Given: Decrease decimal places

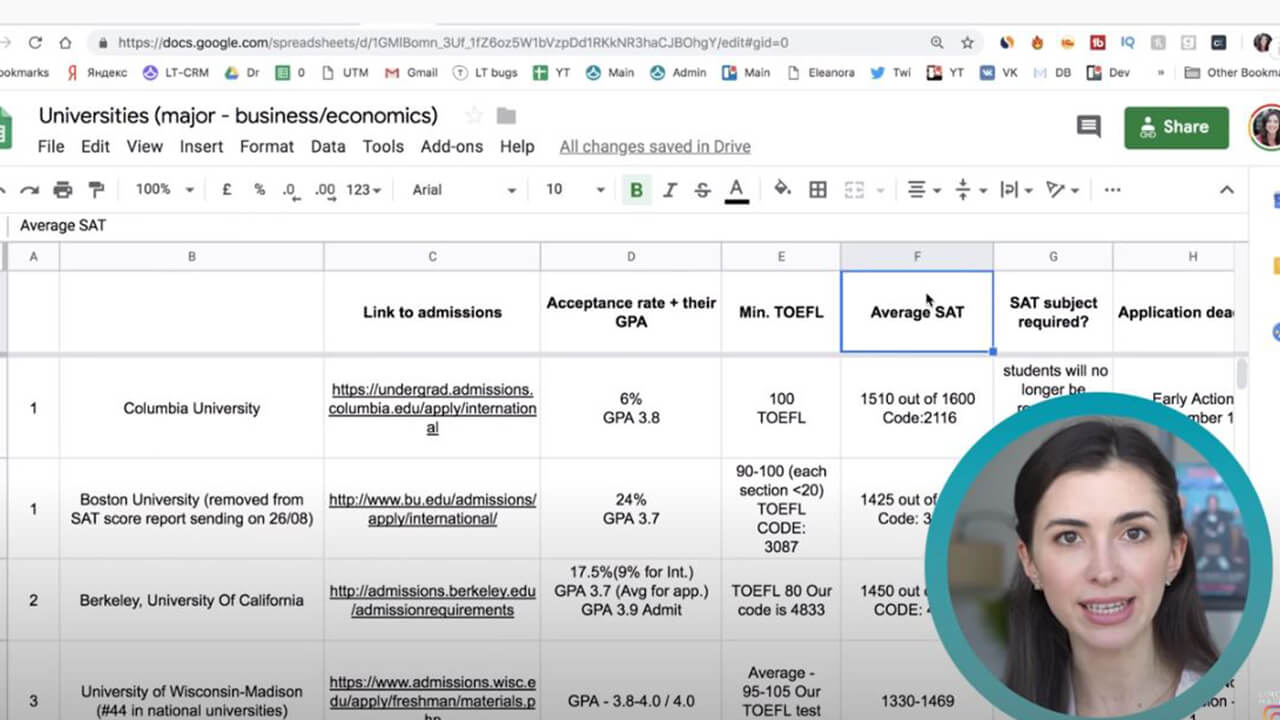Looking at the screenshot, I should click(291, 190).
